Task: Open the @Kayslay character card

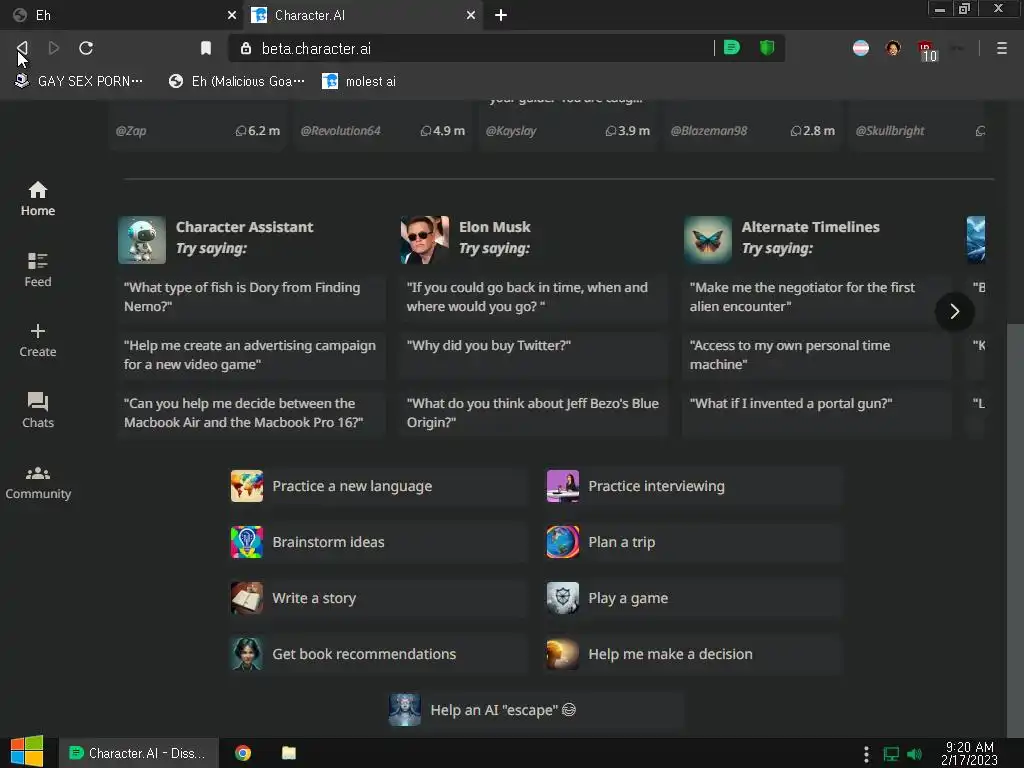Action: 568,125
